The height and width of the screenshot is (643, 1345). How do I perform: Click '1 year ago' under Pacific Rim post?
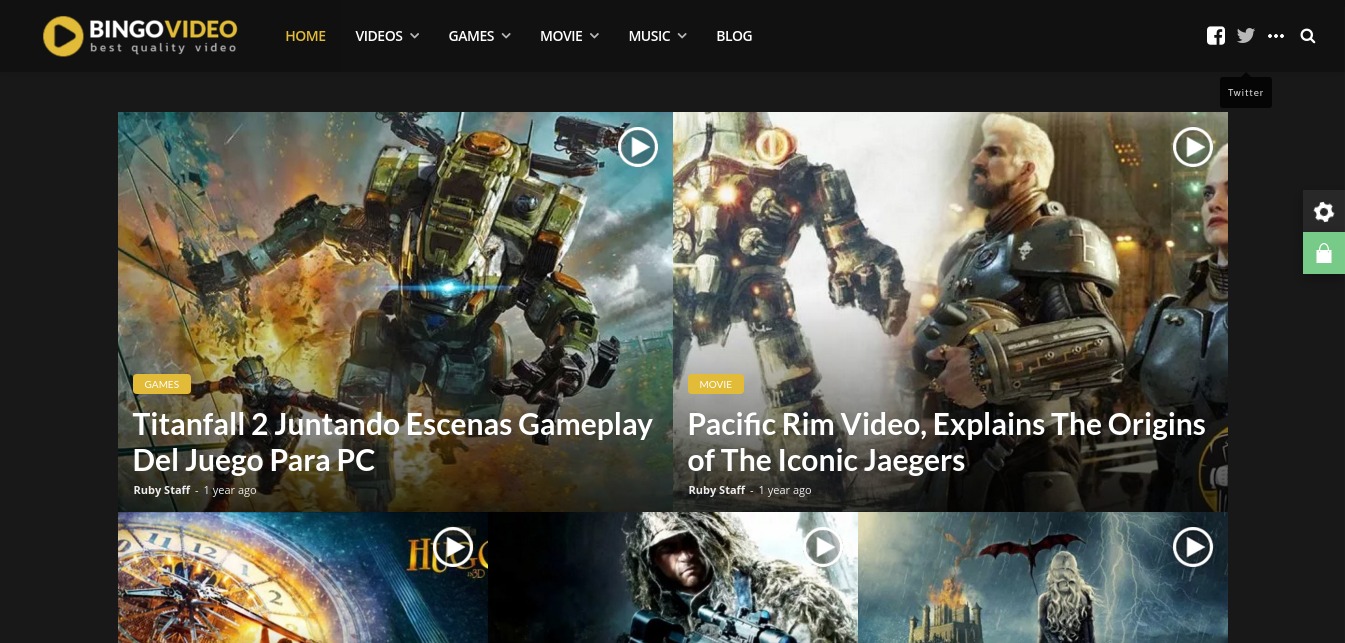click(785, 490)
